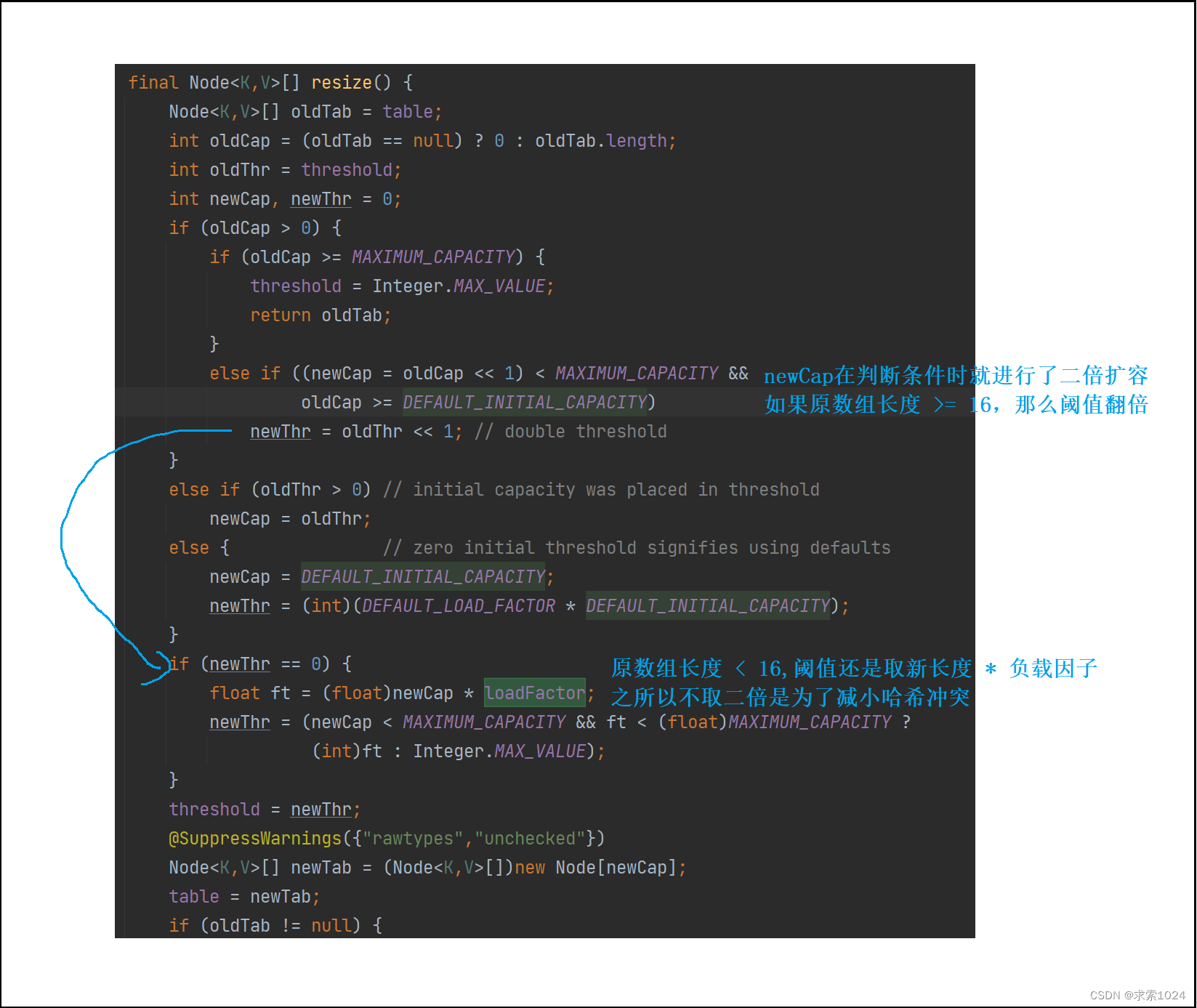Click 'threshold = Integer.MAX_VALUE;' line
1197x1008 pixels.
pos(402,286)
